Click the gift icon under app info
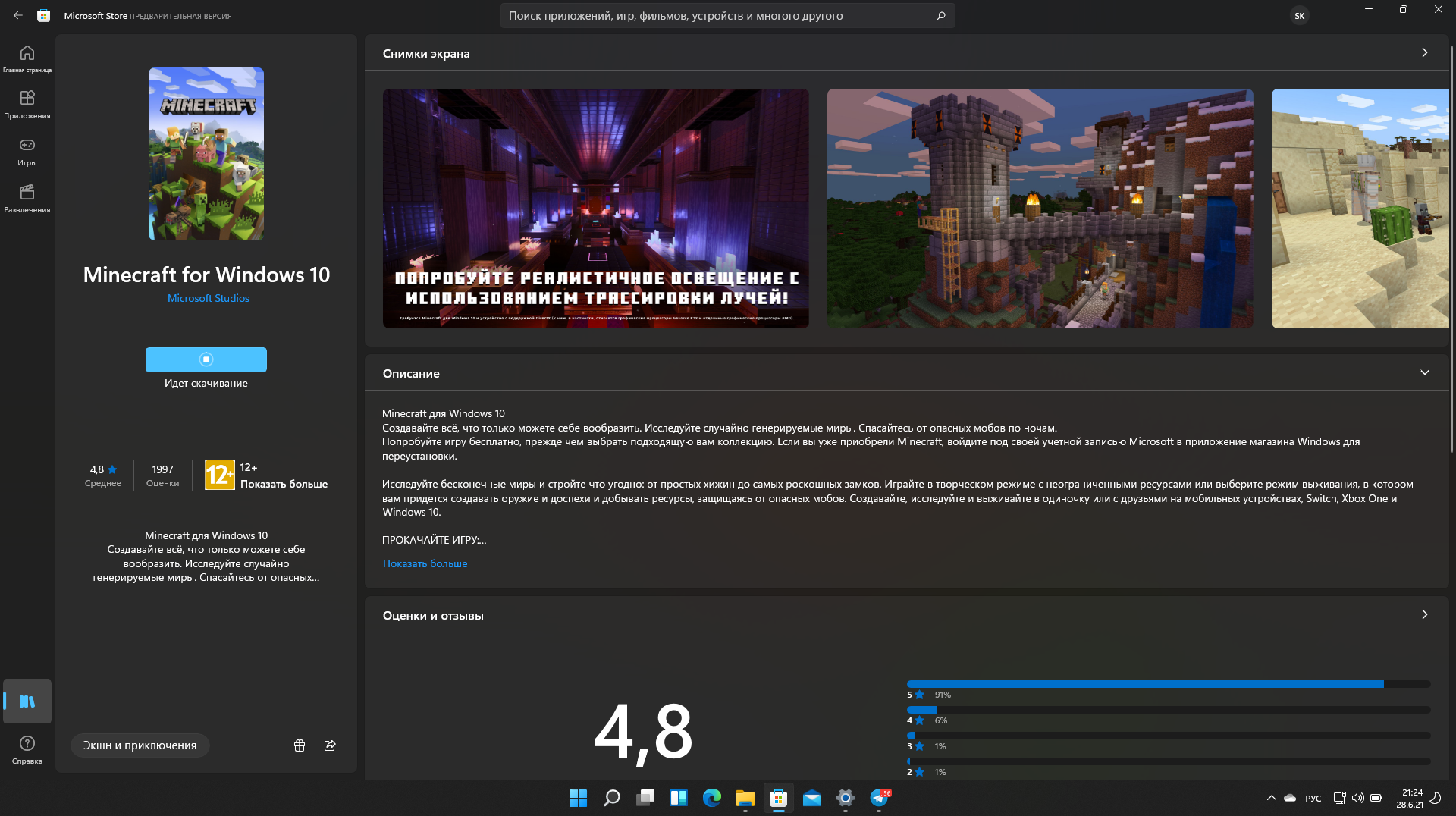This screenshot has height=816, width=1456. 300,745
